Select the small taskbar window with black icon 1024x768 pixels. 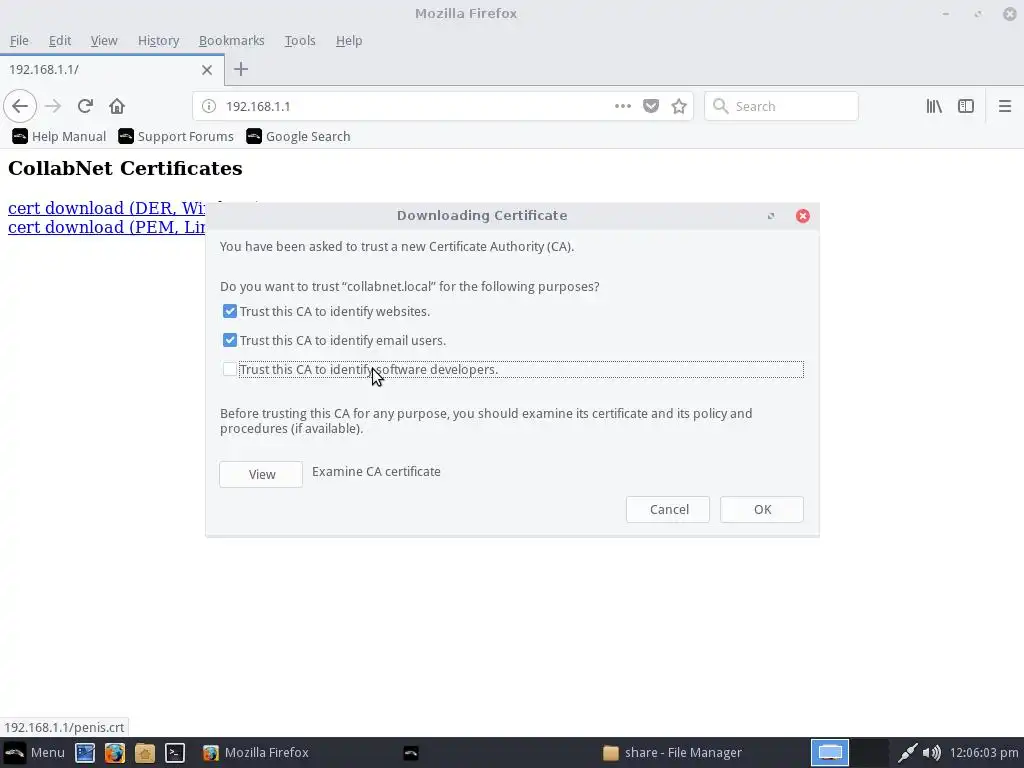411,753
